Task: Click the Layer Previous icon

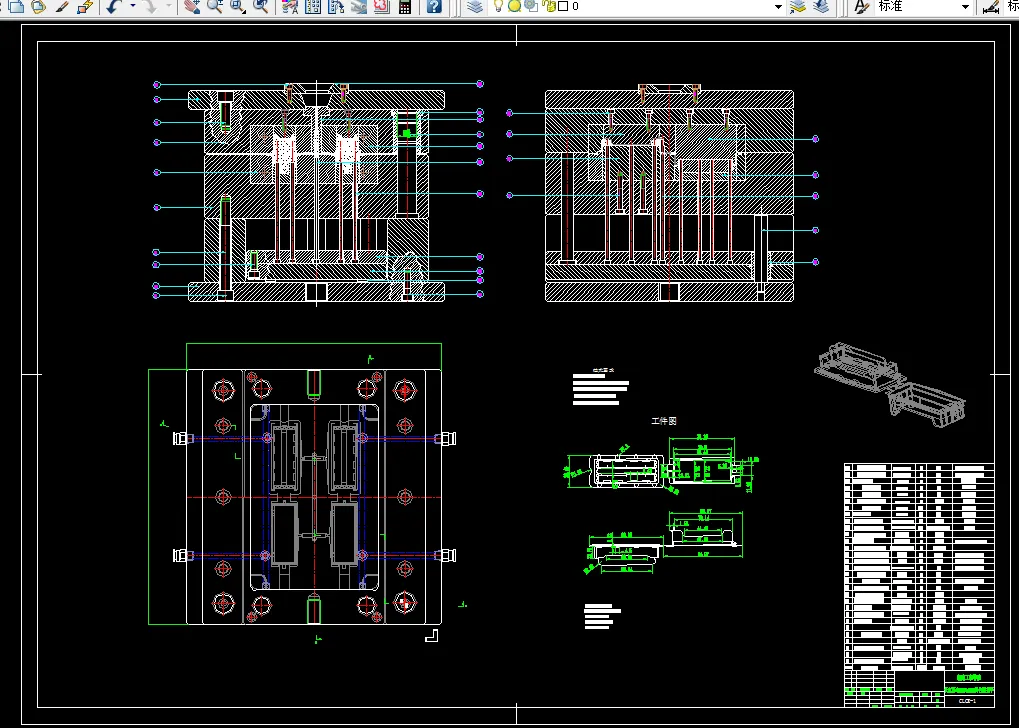Action: click(820, 6)
